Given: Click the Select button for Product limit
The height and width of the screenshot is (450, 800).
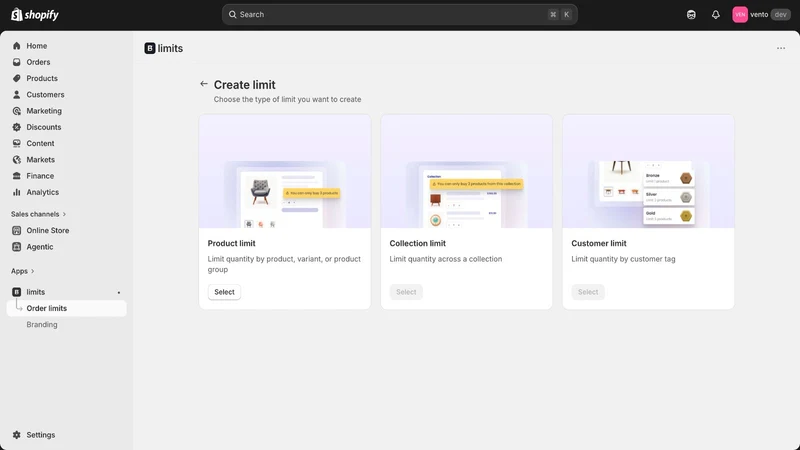Looking at the screenshot, I should point(224,292).
